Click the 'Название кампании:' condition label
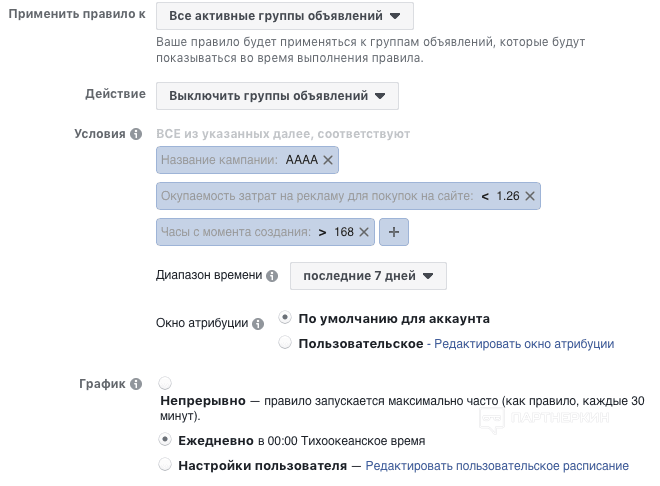Screen dimensions: 660x486 pyautogui.click(x=219, y=160)
